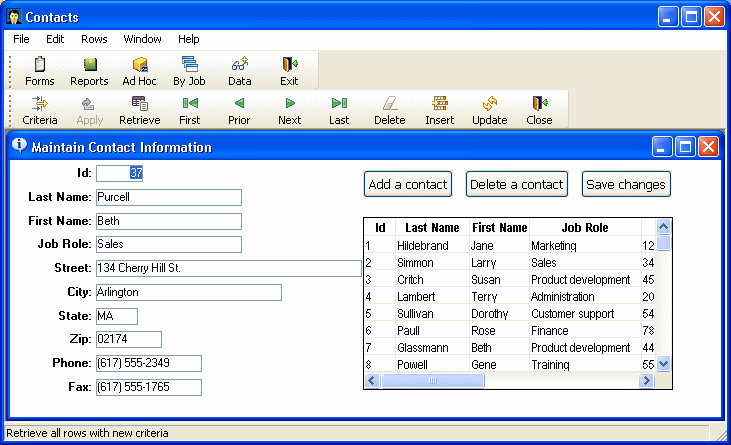Select the Sullivan row in table
Viewport: 731px width, 445px height.
(x=510, y=314)
